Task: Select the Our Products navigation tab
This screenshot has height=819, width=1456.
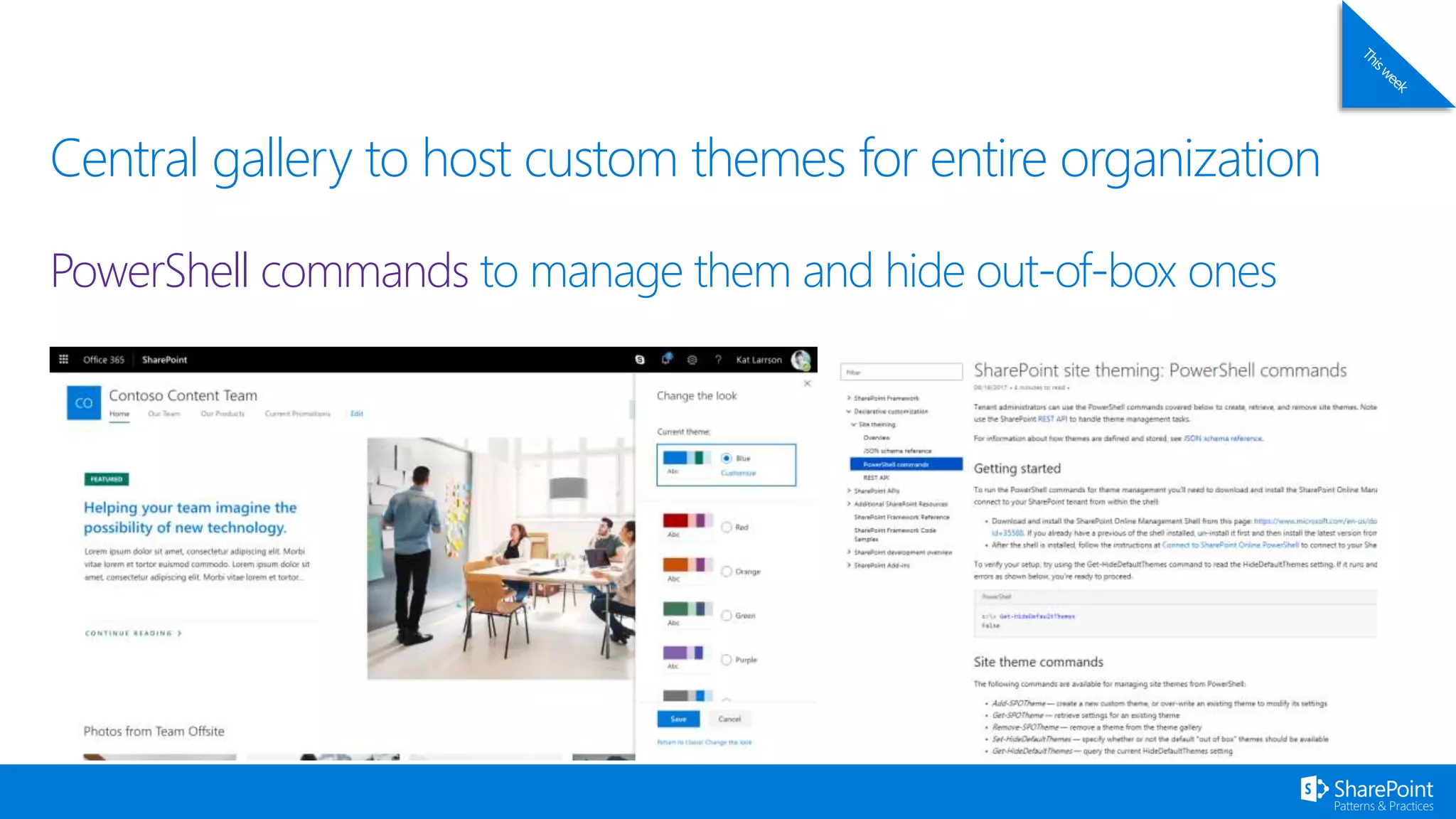Action: pyautogui.click(x=223, y=414)
